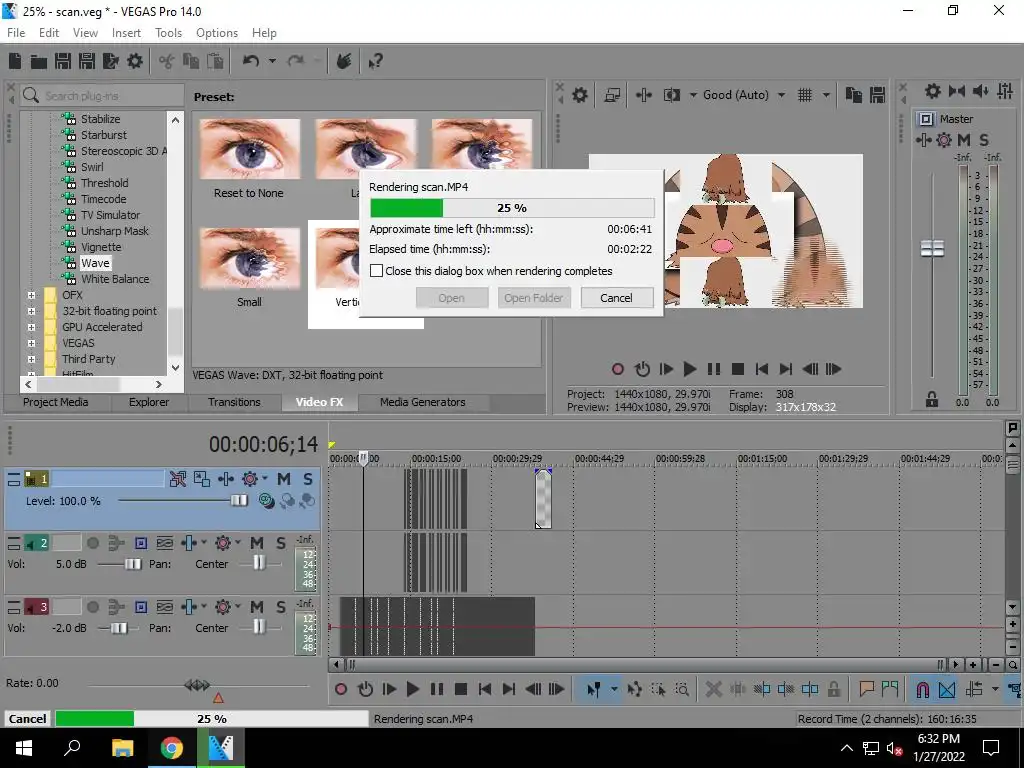The height and width of the screenshot is (768, 1024).
Task: Open the File menu
Action: tap(16, 33)
